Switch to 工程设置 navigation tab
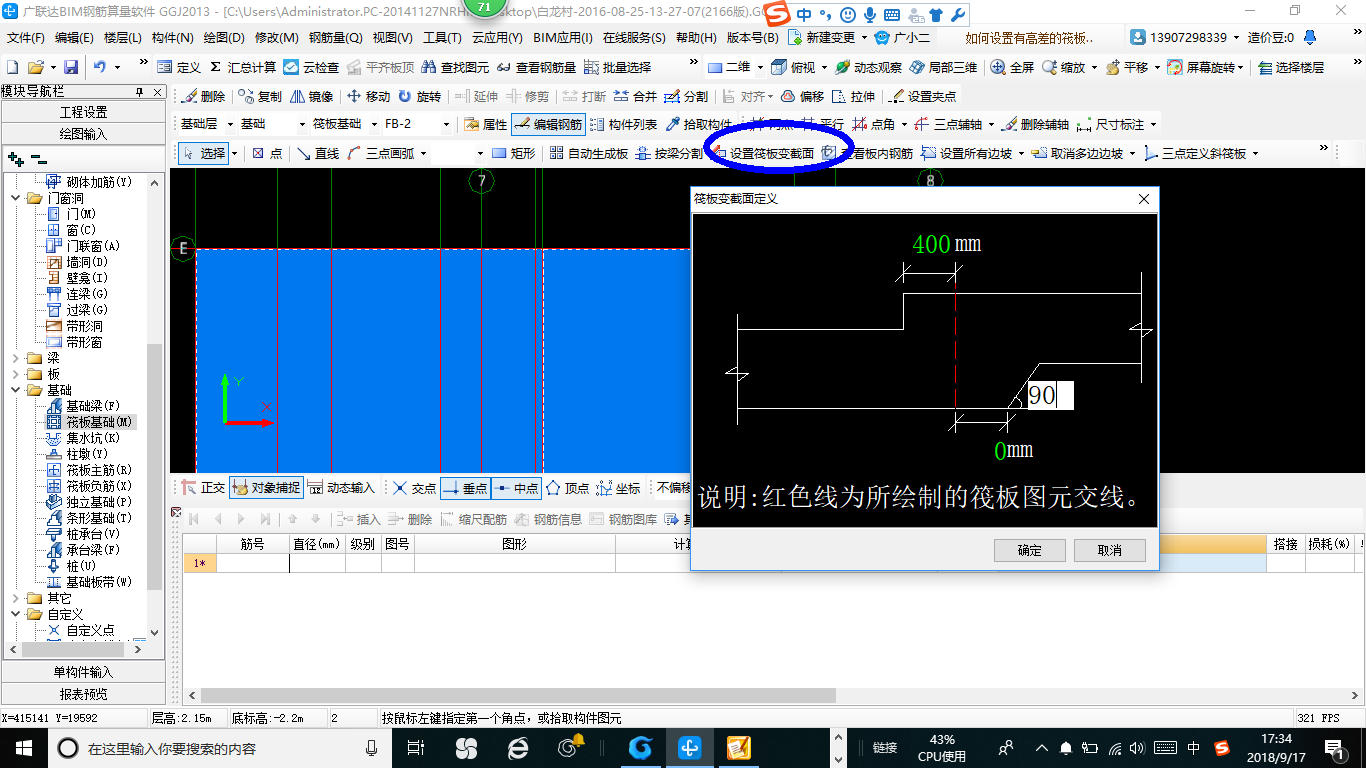The image size is (1366, 768). [83, 112]
